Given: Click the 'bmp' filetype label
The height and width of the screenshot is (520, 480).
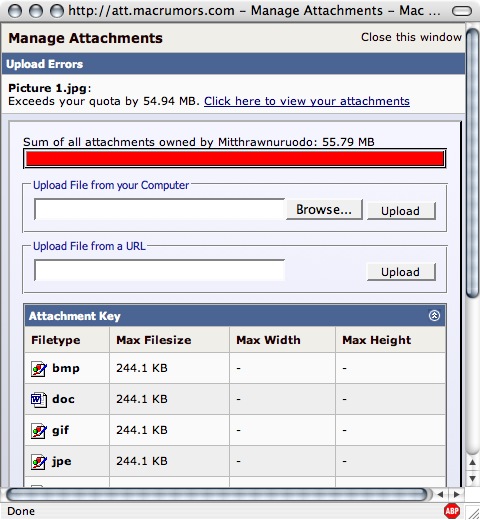Looking at the screenshot, I should 66,368.
